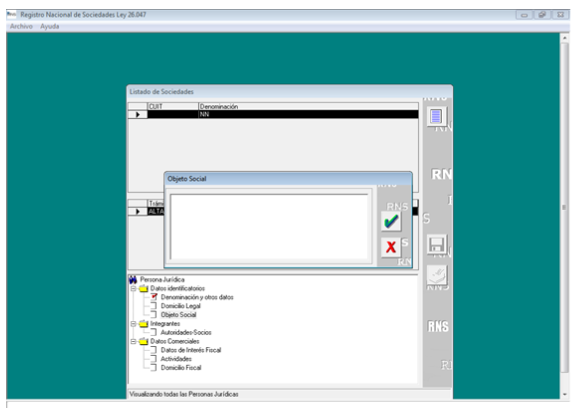Select the Persona Jurídica root icon
The image size is (577, 413).
133,280
